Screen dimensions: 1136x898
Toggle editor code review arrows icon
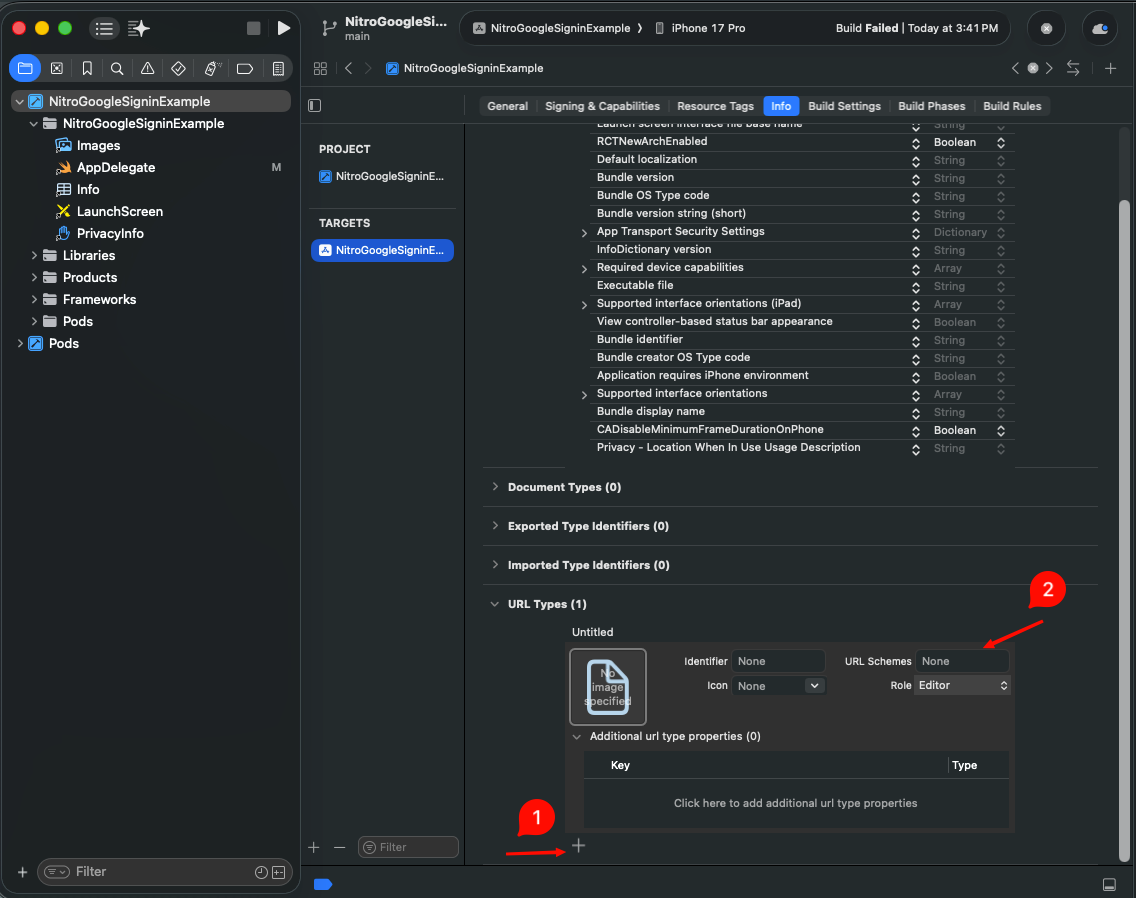point(1073,68)
